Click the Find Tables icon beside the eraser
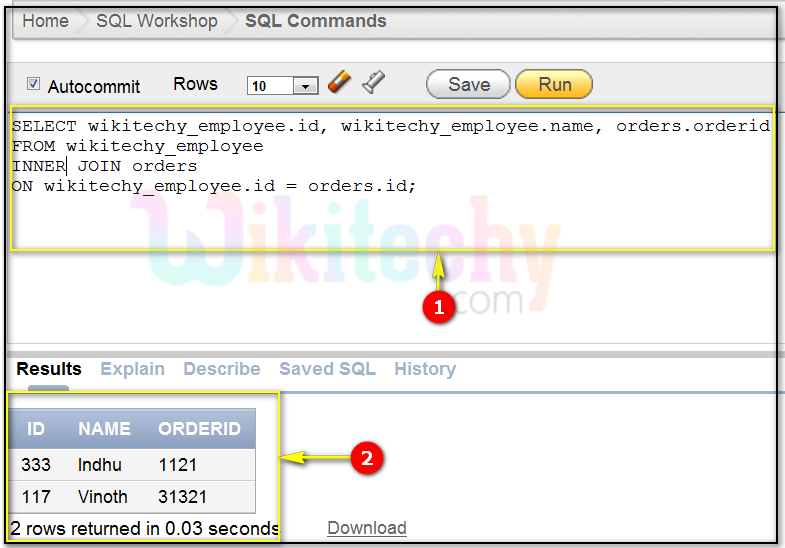 (374, 83)
